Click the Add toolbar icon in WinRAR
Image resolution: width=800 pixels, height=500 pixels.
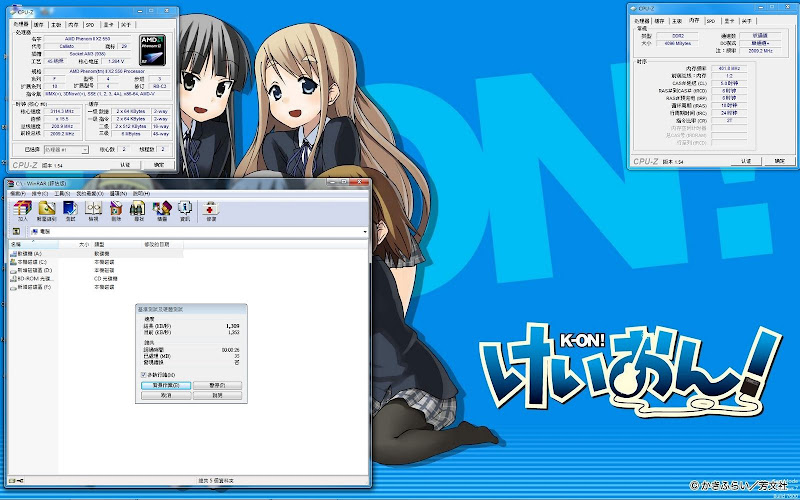[x=22, y=211]
